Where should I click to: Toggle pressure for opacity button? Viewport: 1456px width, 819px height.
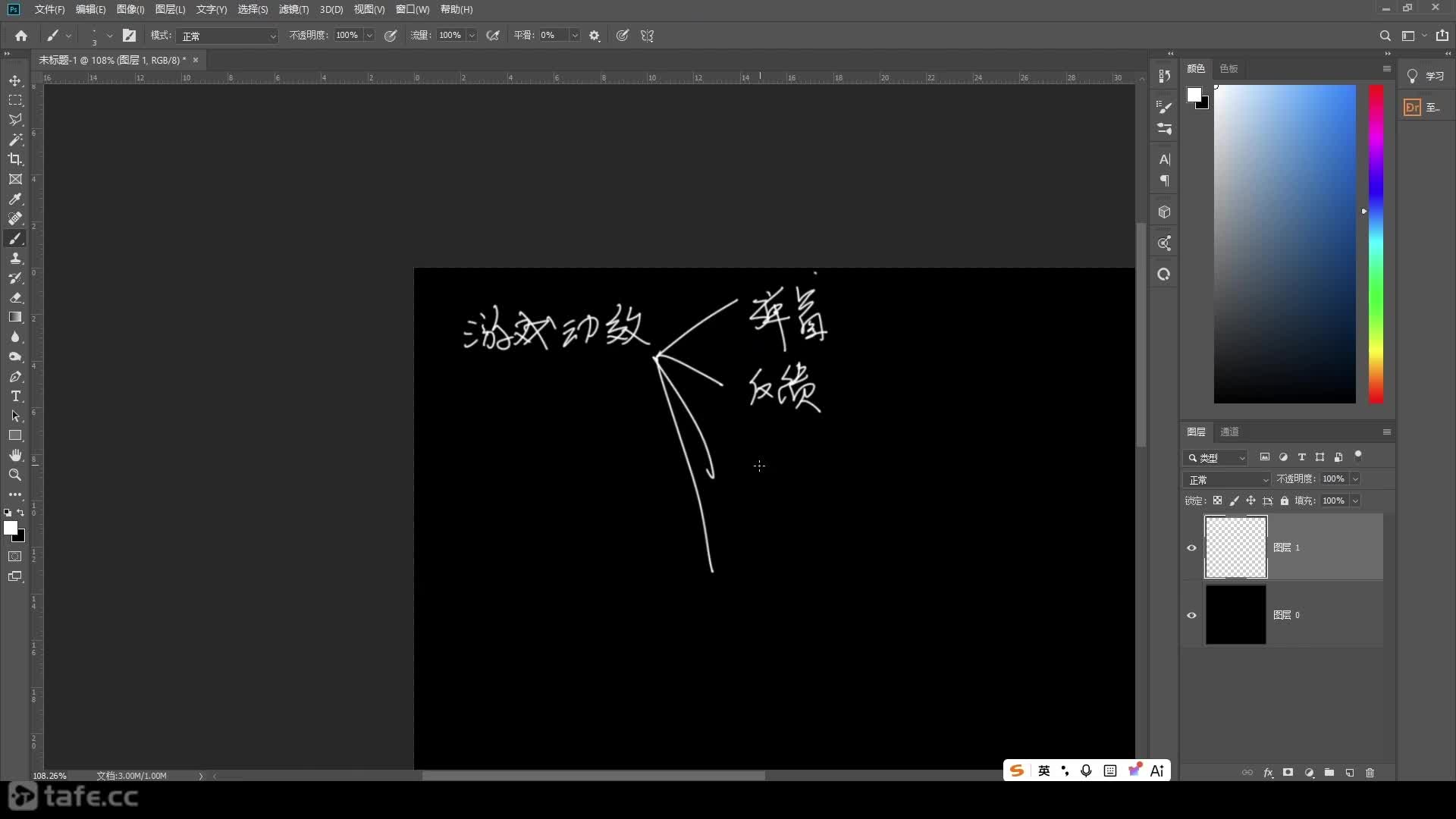[391, 36]
